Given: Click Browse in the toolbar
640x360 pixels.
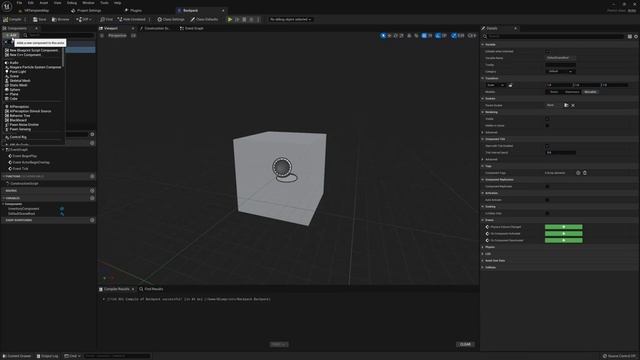Looking at the screenshot, I should tap(60, 19).
